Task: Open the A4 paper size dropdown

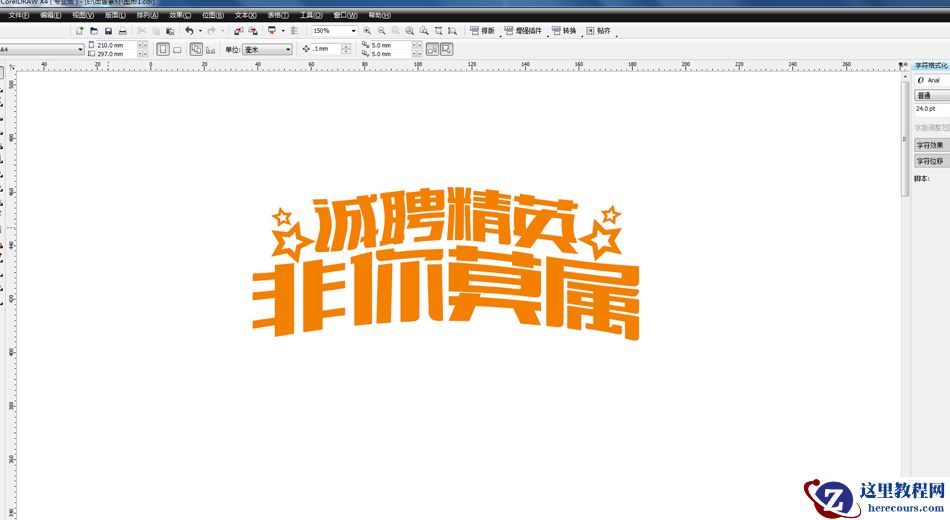Action: click(80, 50)
